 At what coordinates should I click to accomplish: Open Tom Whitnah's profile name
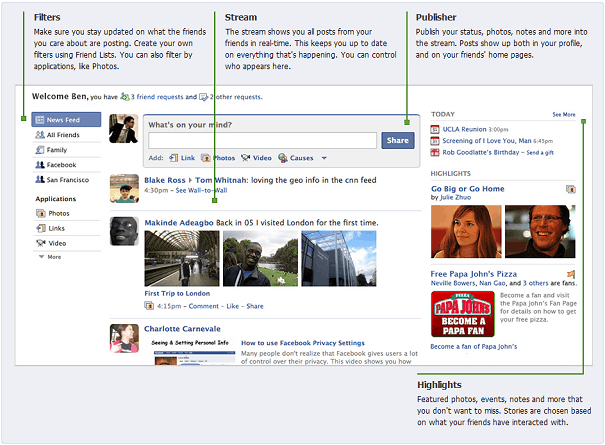(x=221, y=180)
